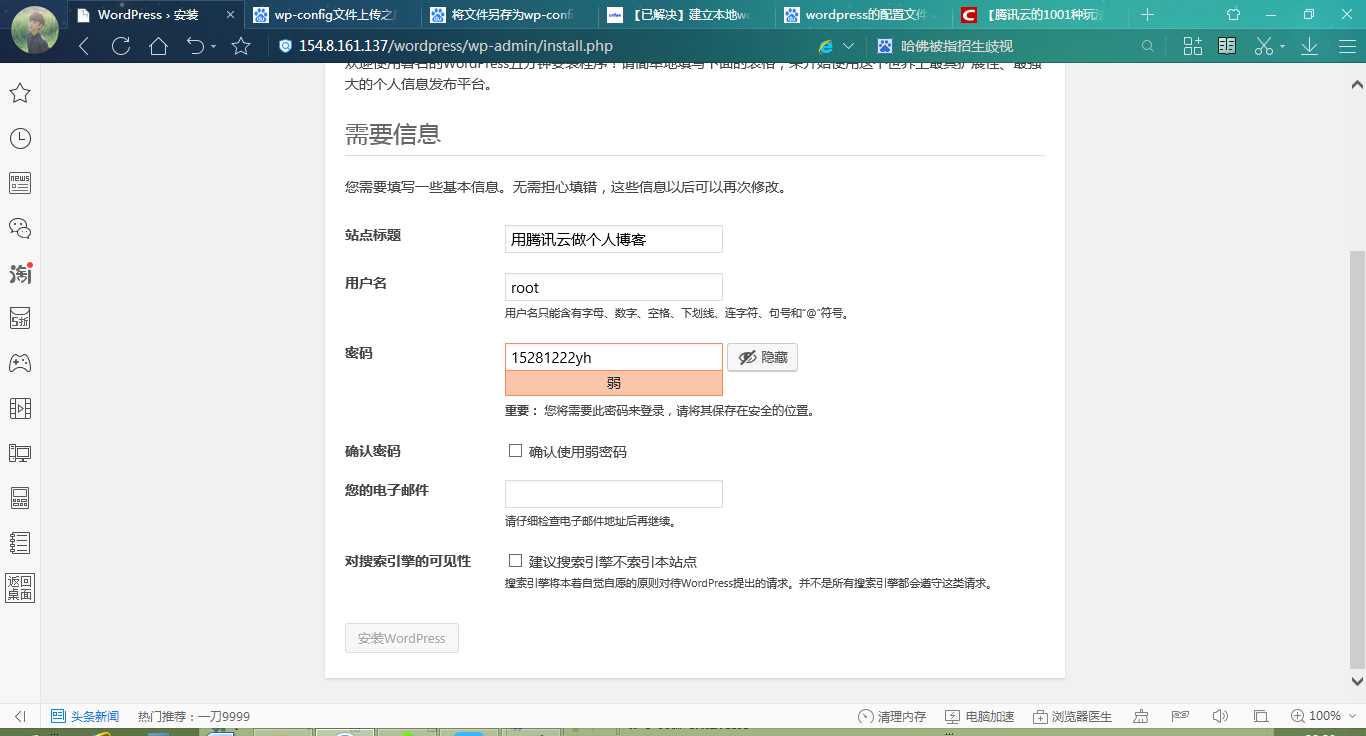The image size is (1366, 736).
Task: Click the scissors screenshot tool
Action: 1263,46
